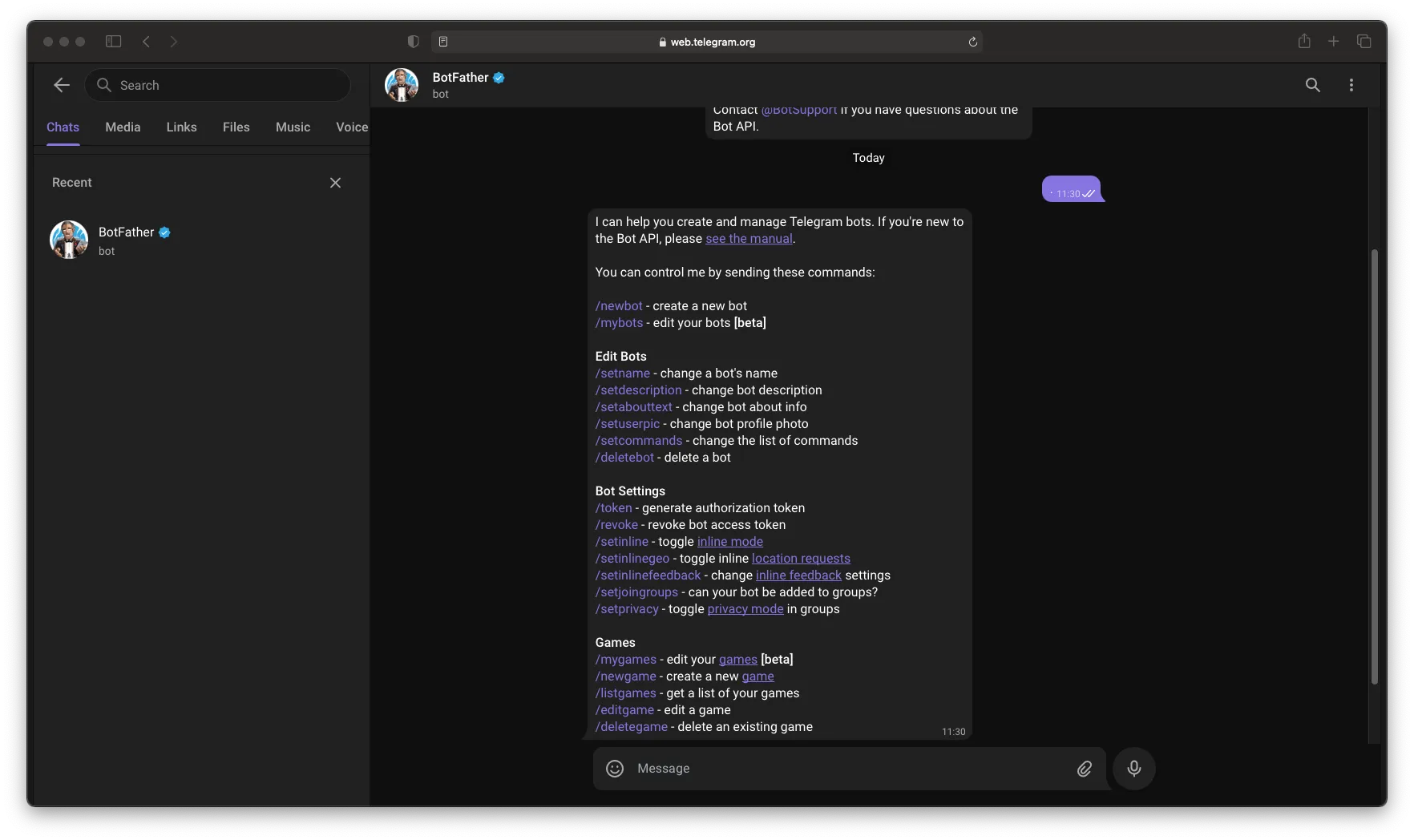Click the privacy shield icon

click(413, 42)
